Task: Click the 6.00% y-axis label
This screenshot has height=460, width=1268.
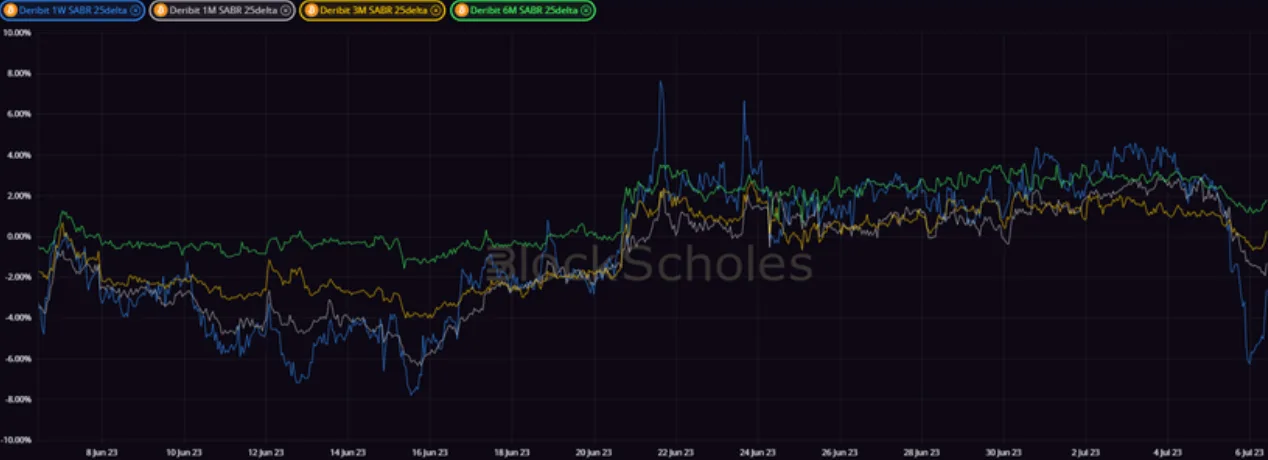Action: [x=18, y=114]
